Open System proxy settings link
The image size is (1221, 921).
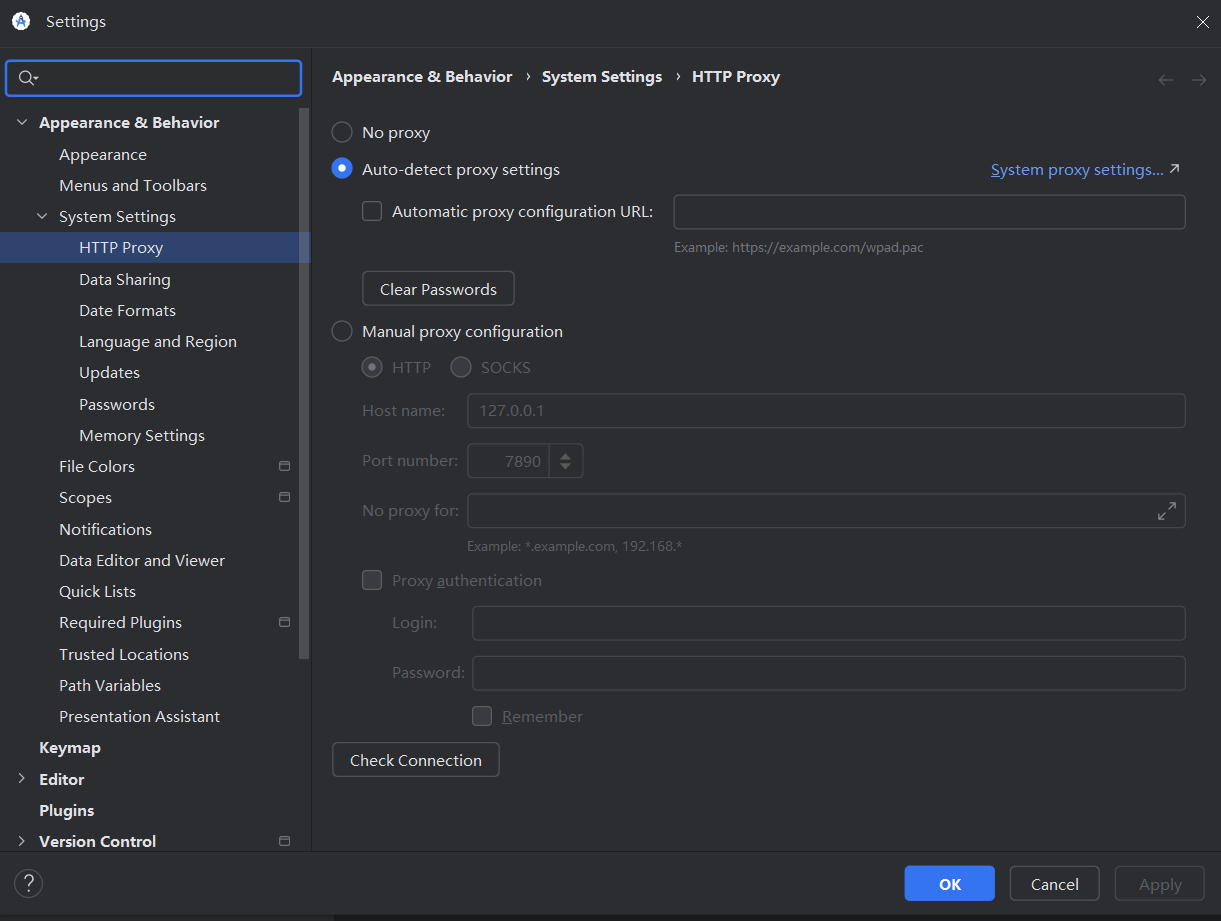coord(1077,170)
